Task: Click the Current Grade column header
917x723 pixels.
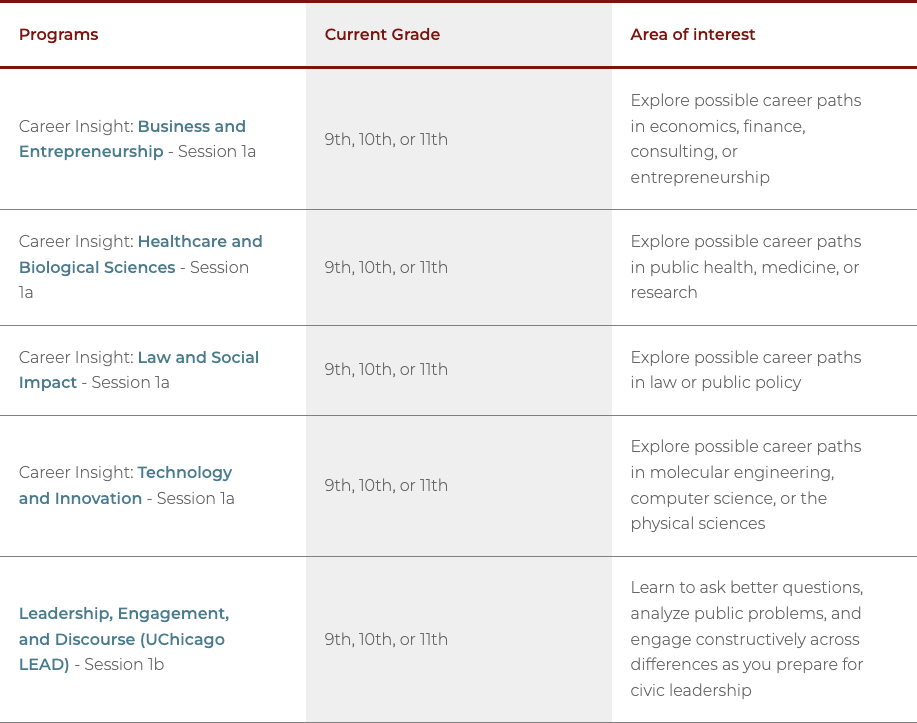Action: pos(382,35)
